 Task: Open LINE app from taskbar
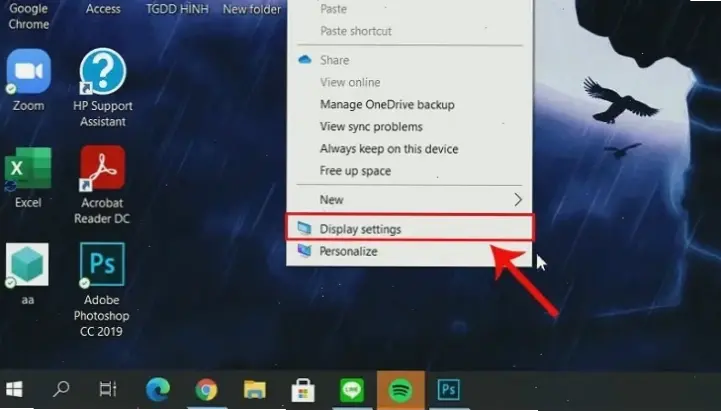point(352,390)
